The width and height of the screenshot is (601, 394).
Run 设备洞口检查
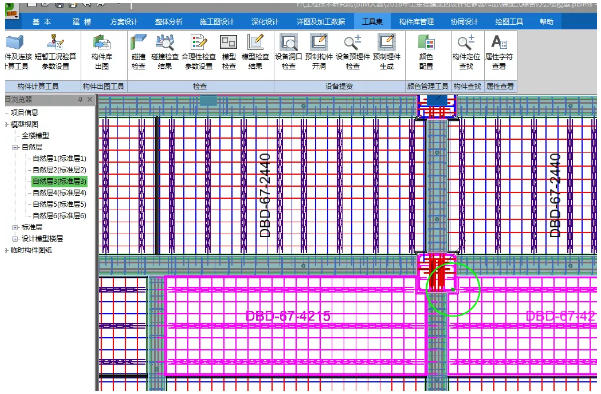coord(289,52)
